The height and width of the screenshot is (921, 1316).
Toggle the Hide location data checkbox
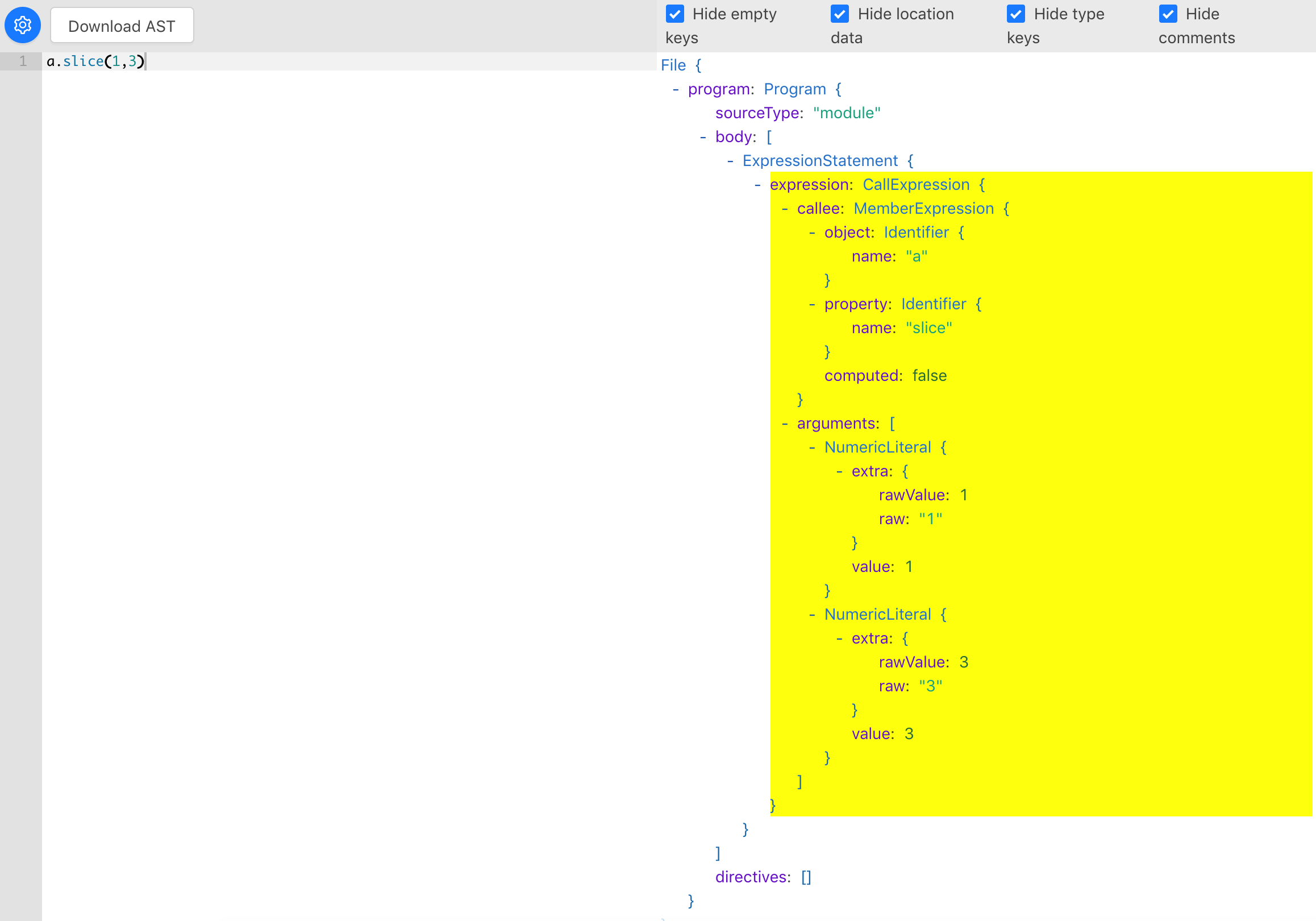[x=840, y=14]
